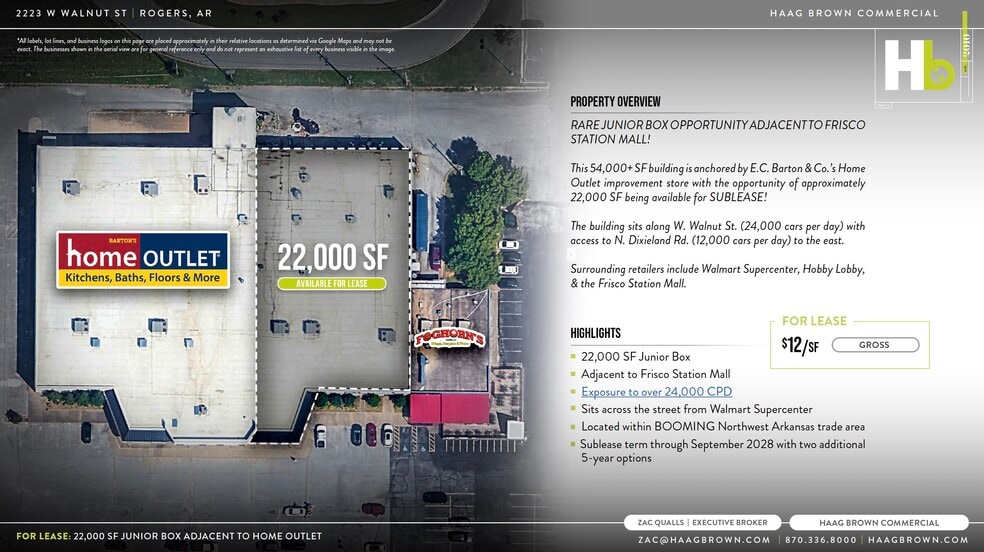This screenshot has height=552, width=984.
Task: Open the Exposure to over 24,000 CPD link
Action: (656, 392)
